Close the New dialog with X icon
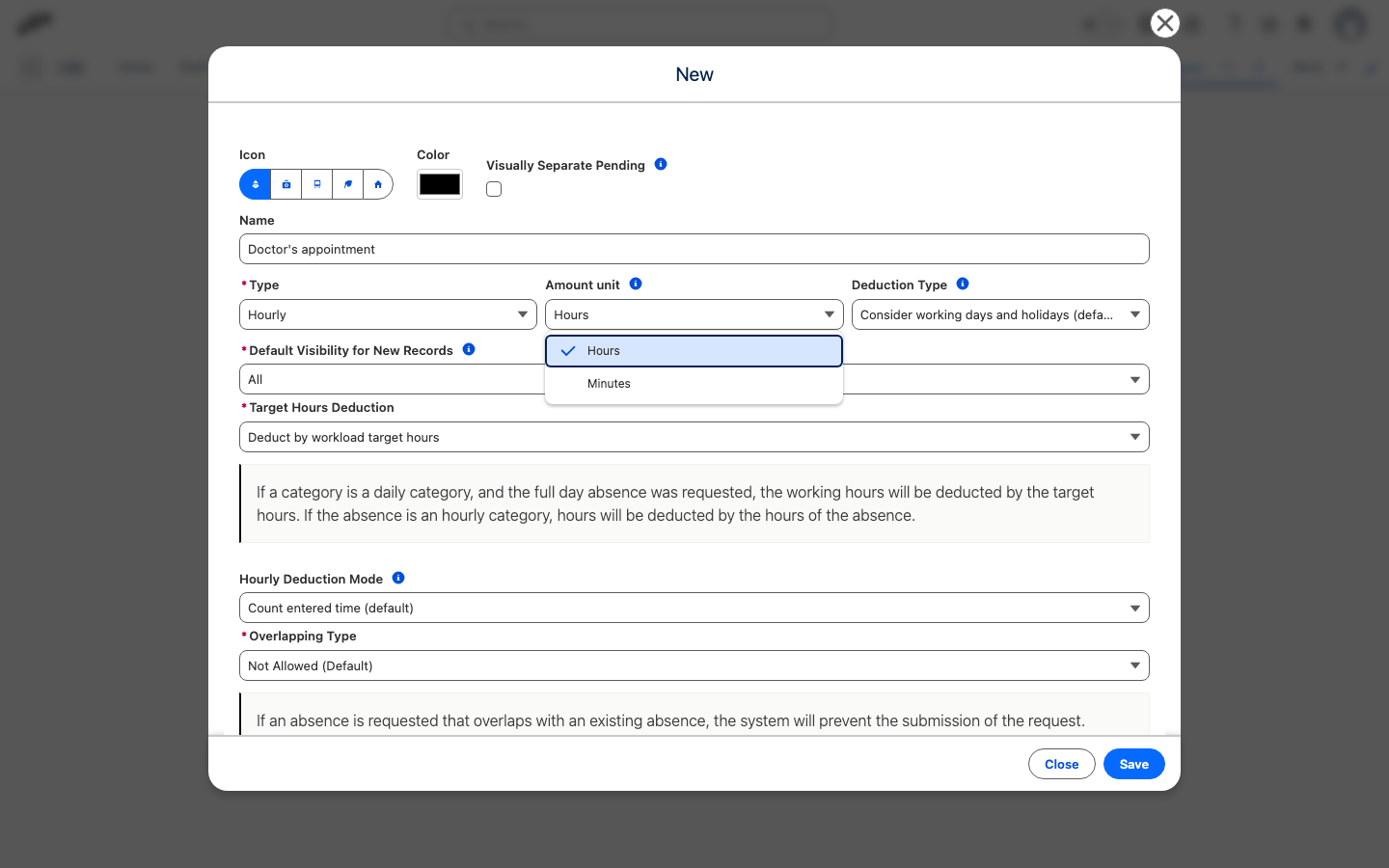Viewport: 1389px width, 868px height. [x=1165, y=23]
